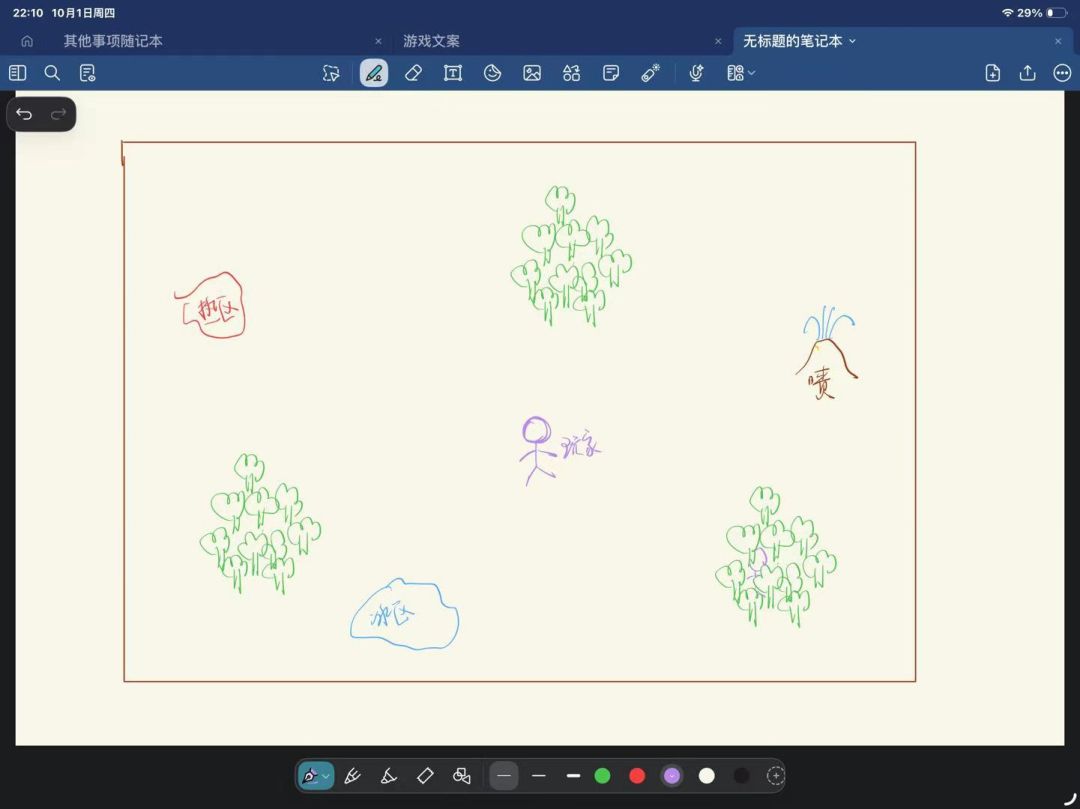1080x809 pixels.
Task: Switch to the 游戏文案 tab
Action: (x=431, y=41)
